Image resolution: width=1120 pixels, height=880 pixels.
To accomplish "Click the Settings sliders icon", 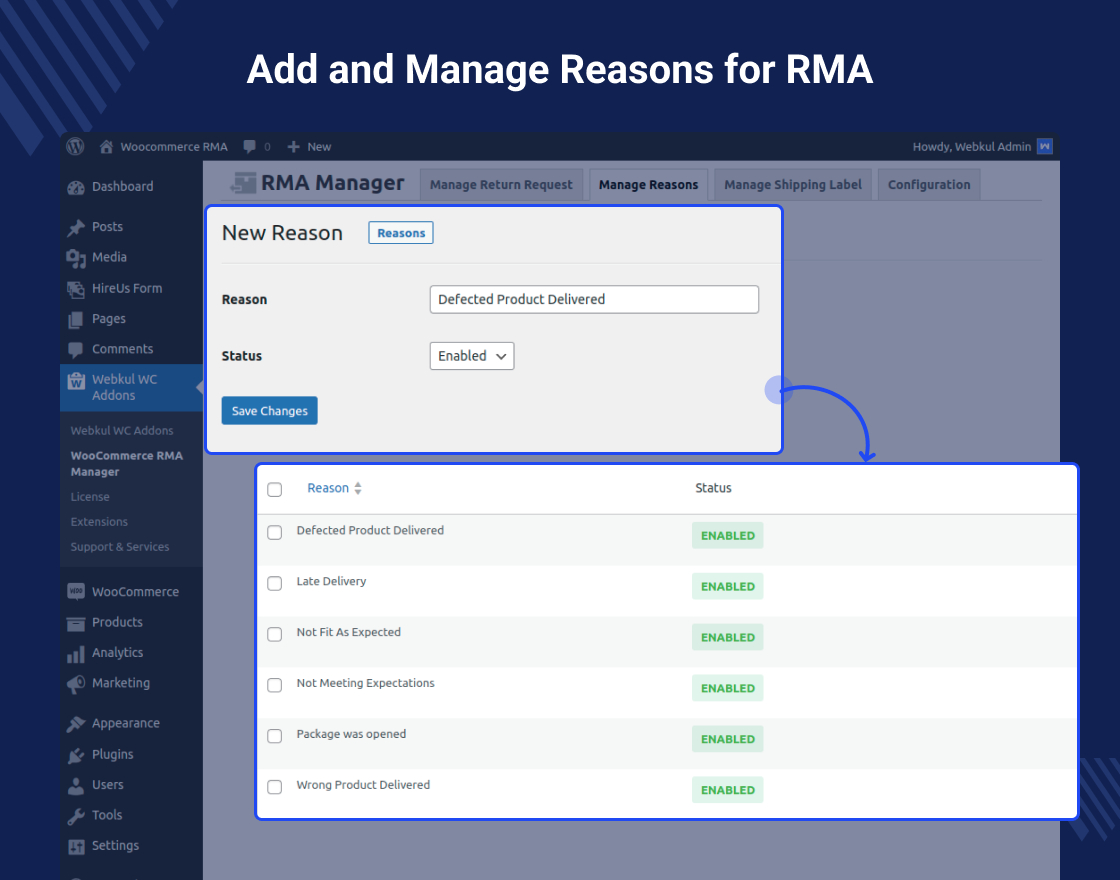I will coord(76,846).
